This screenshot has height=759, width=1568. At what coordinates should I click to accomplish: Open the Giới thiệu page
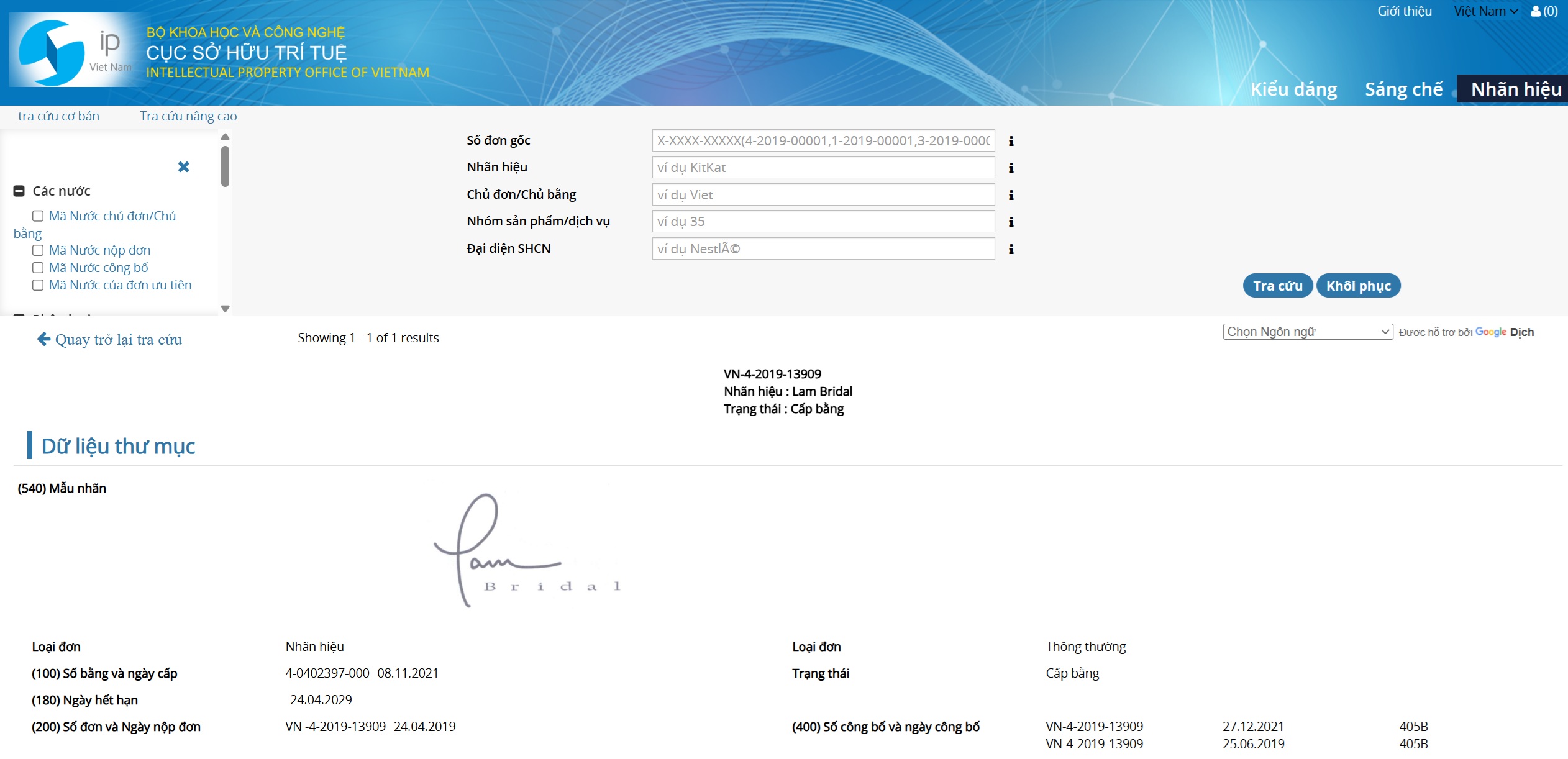pyautogui.click(x=1405, y=11)
